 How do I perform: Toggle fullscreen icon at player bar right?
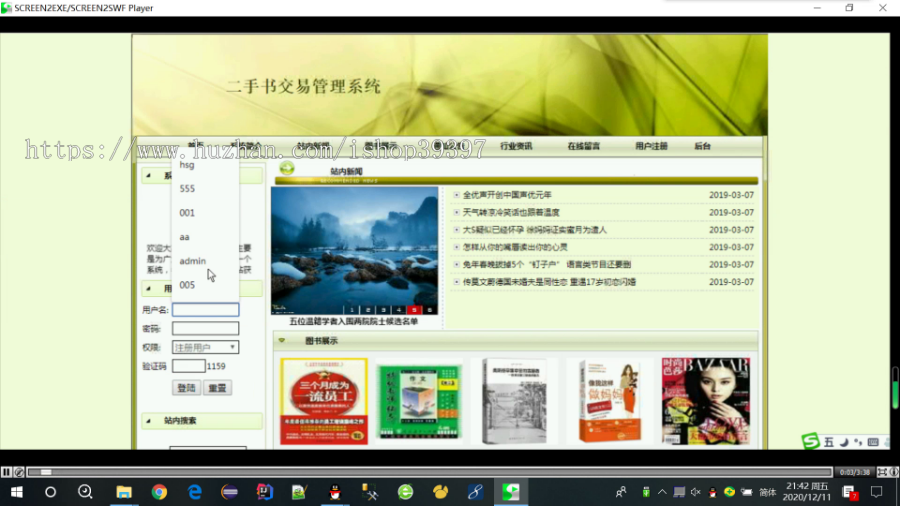[882, 472]
